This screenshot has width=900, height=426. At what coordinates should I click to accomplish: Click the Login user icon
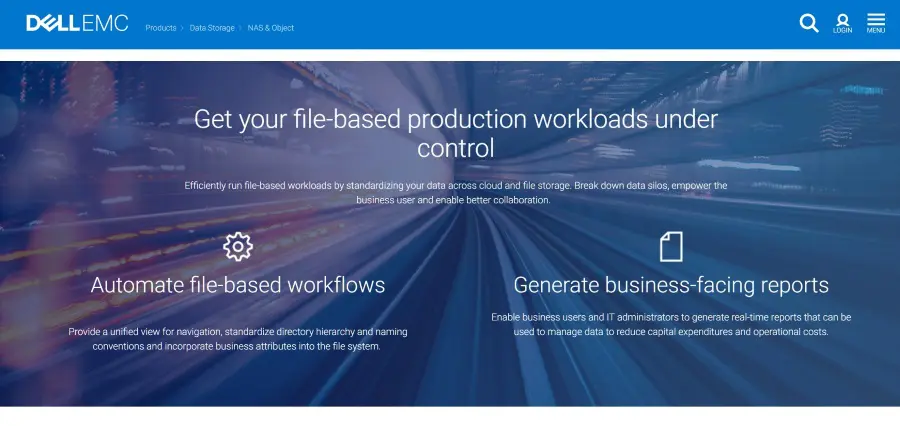click(x=842, y=22)
